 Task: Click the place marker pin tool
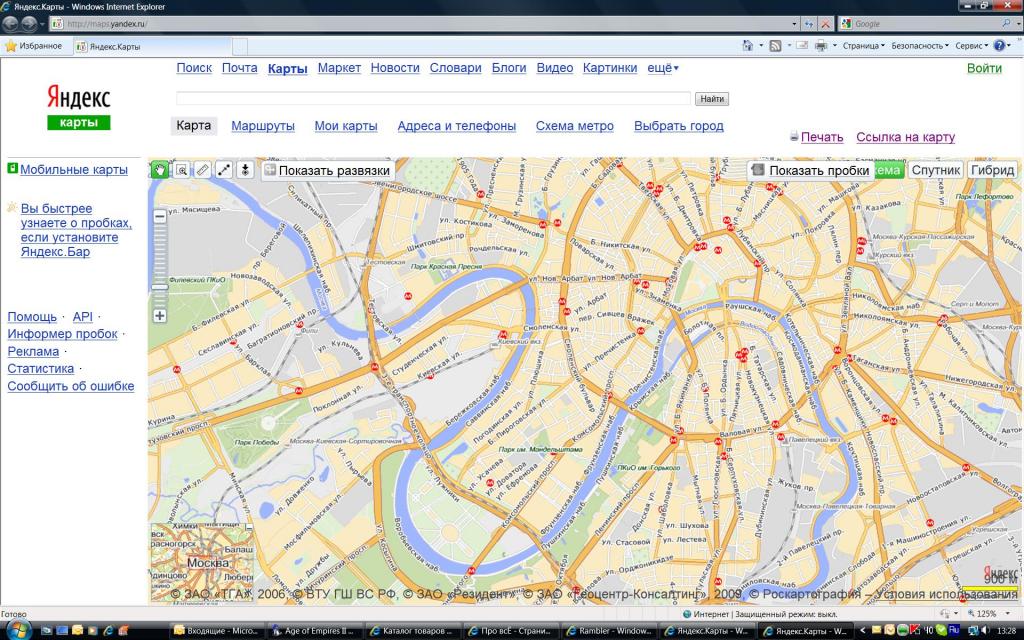[244, 170]
